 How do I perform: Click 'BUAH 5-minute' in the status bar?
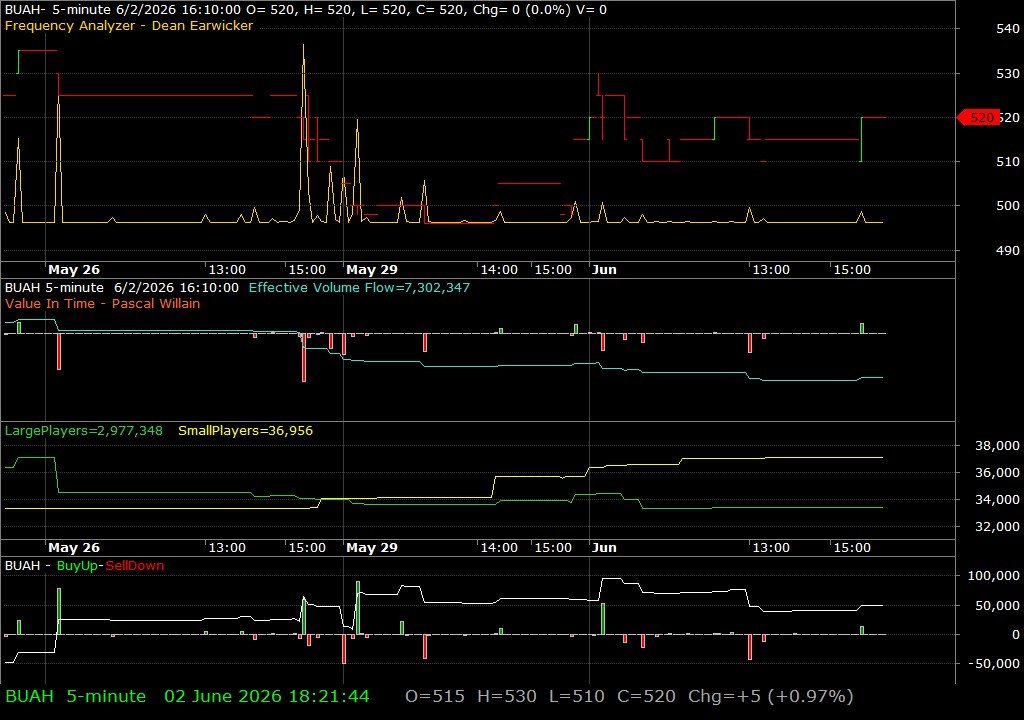click(x=76, y=696)
